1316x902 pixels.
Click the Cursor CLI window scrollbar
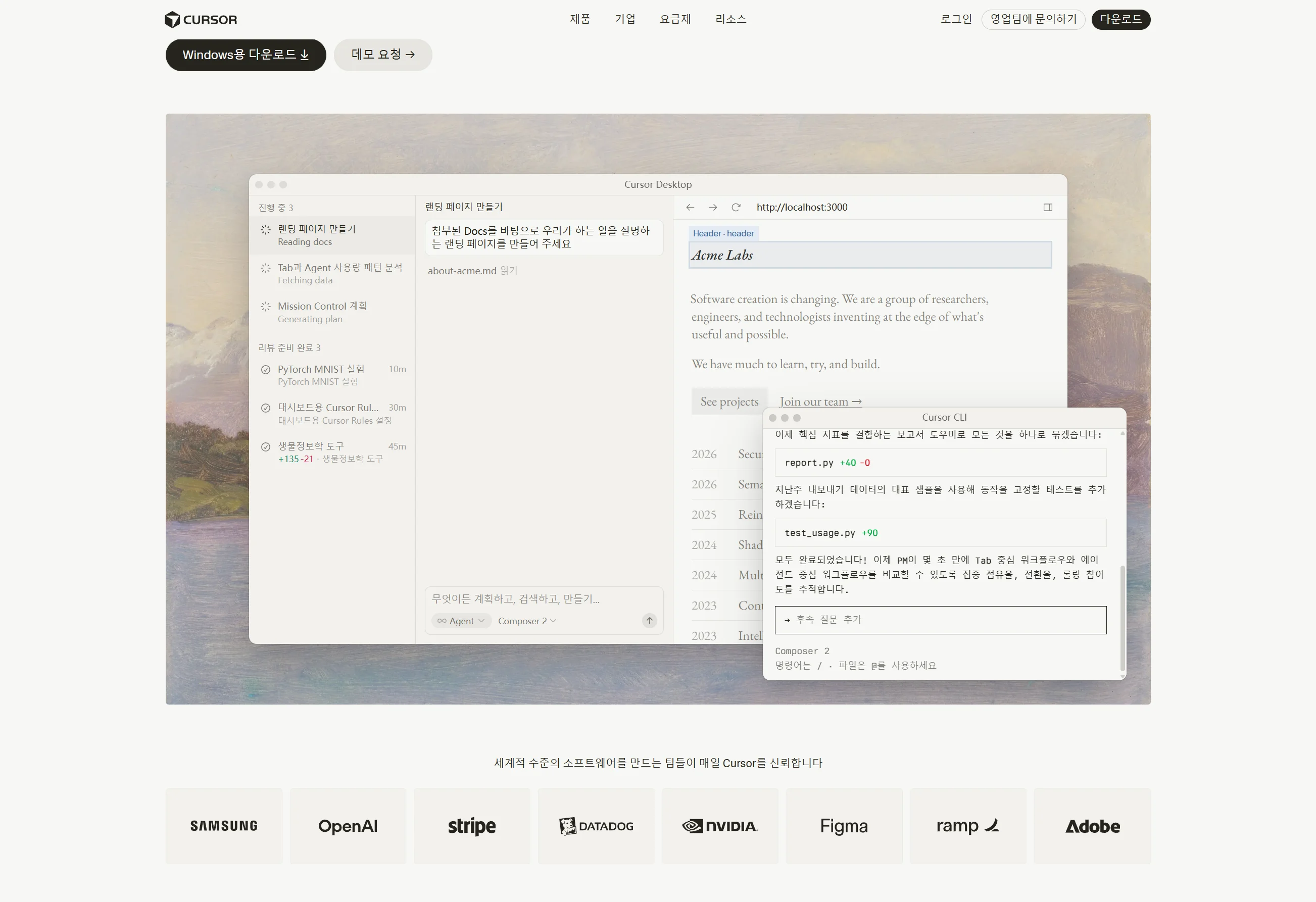1123,618
